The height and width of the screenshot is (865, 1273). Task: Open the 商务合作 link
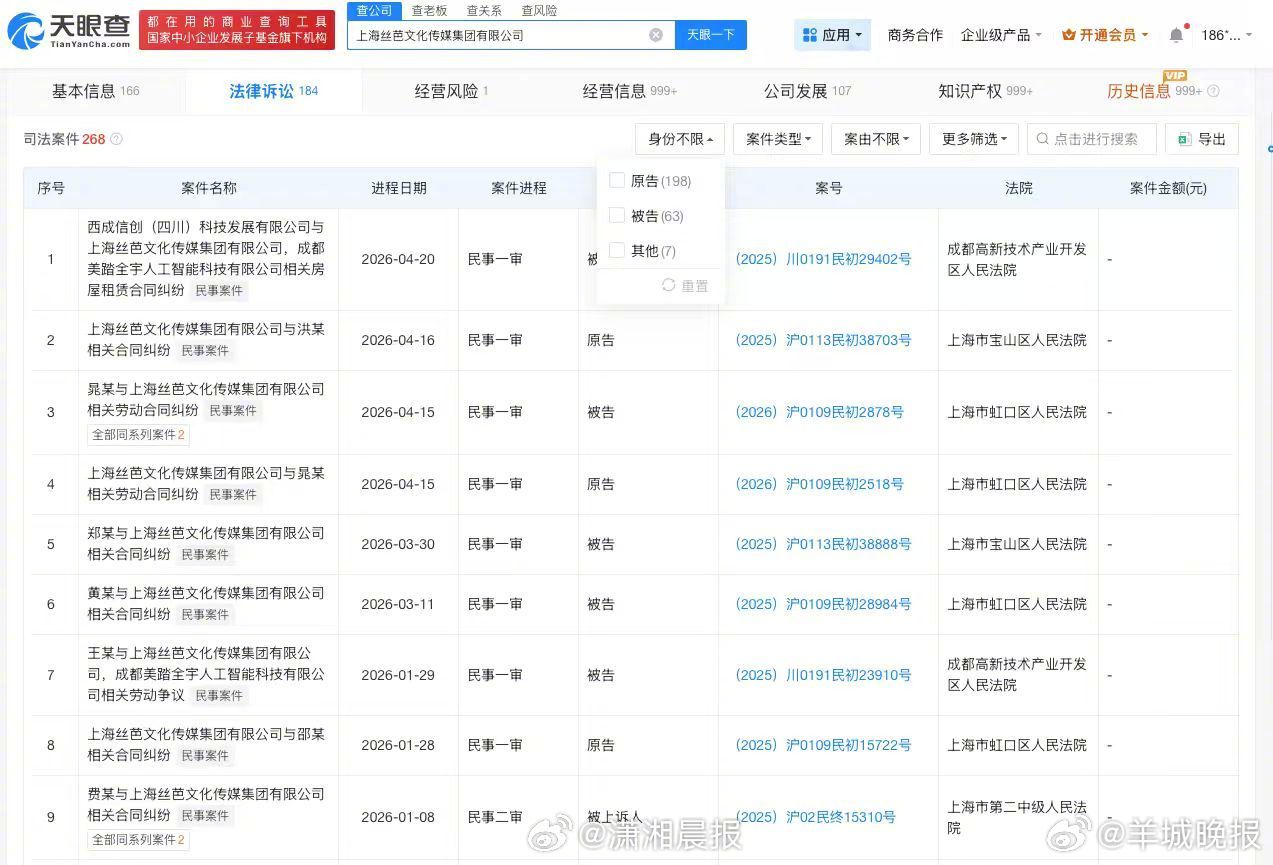(915, 35)
